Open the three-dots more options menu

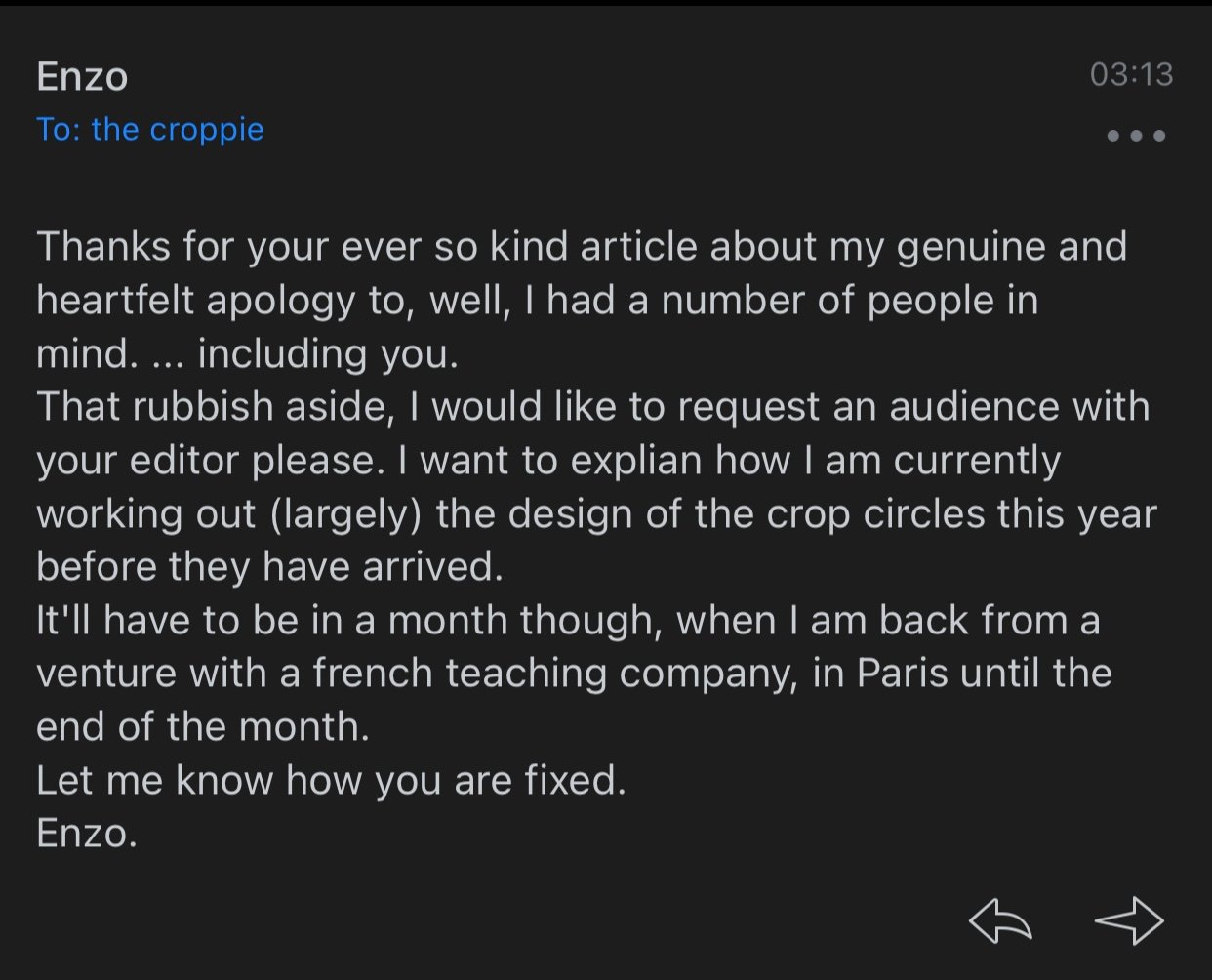click(1136, 136)
